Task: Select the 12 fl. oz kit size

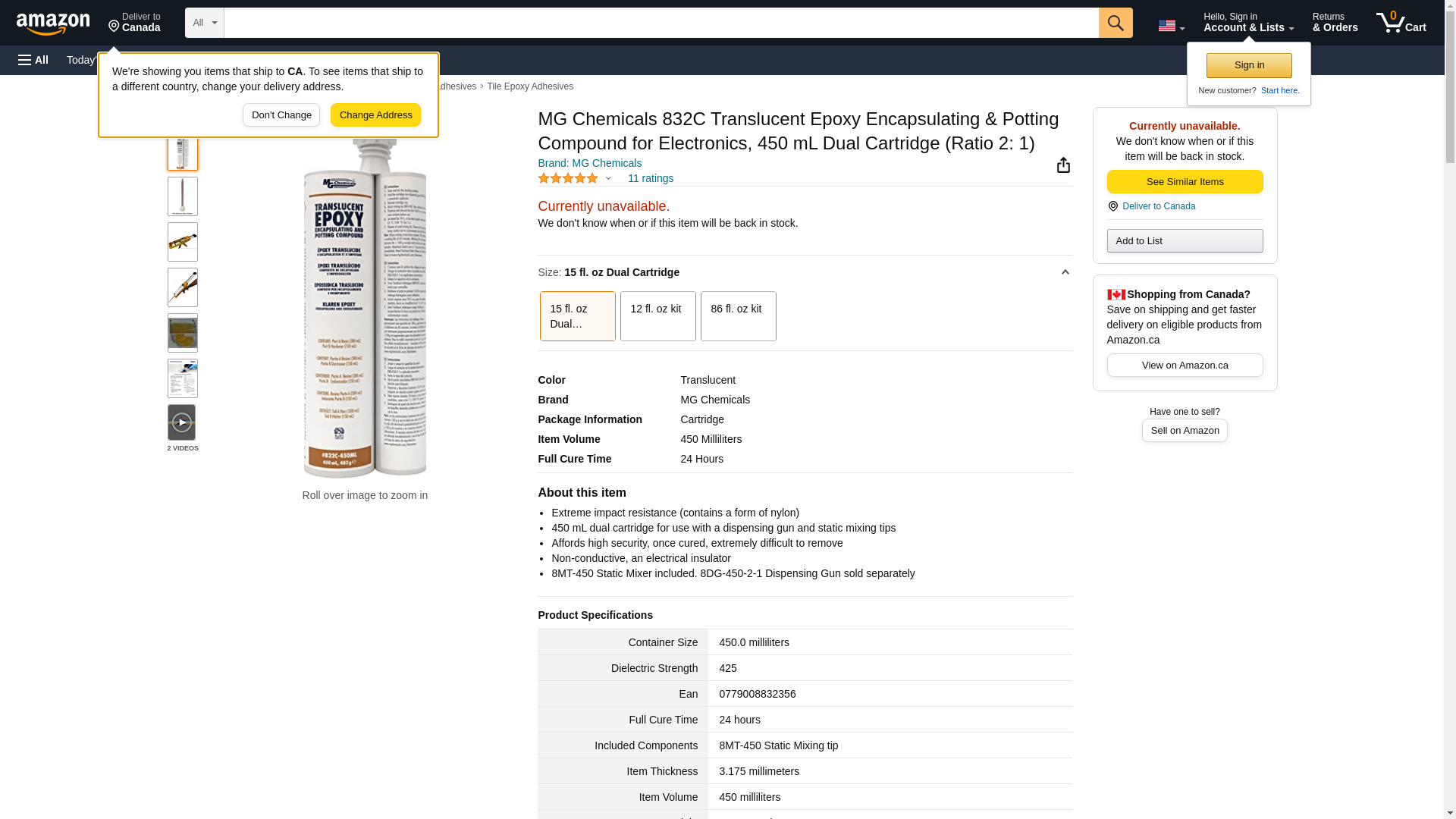Action: 657,316
